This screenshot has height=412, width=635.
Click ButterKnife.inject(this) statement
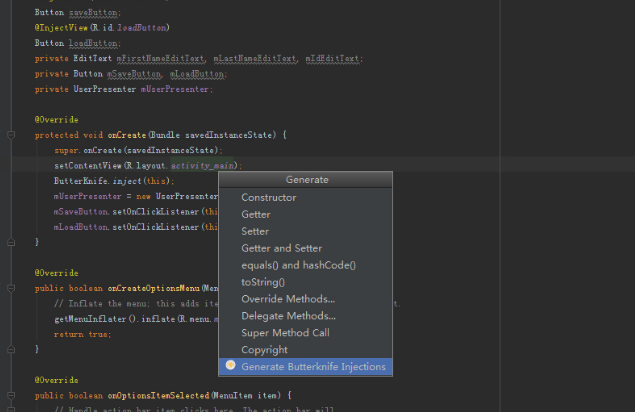(x=114, y=181)
